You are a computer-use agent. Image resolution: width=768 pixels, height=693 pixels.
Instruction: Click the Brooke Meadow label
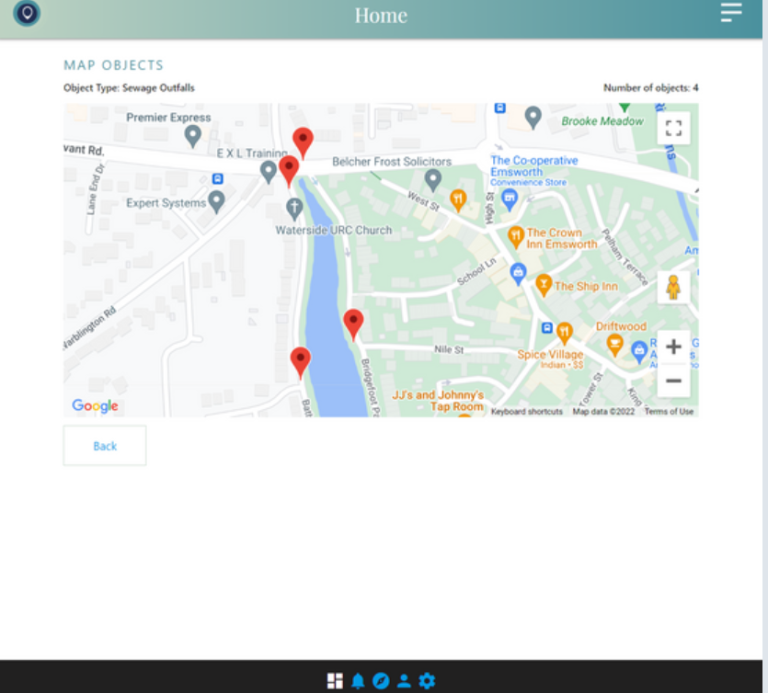602,121
